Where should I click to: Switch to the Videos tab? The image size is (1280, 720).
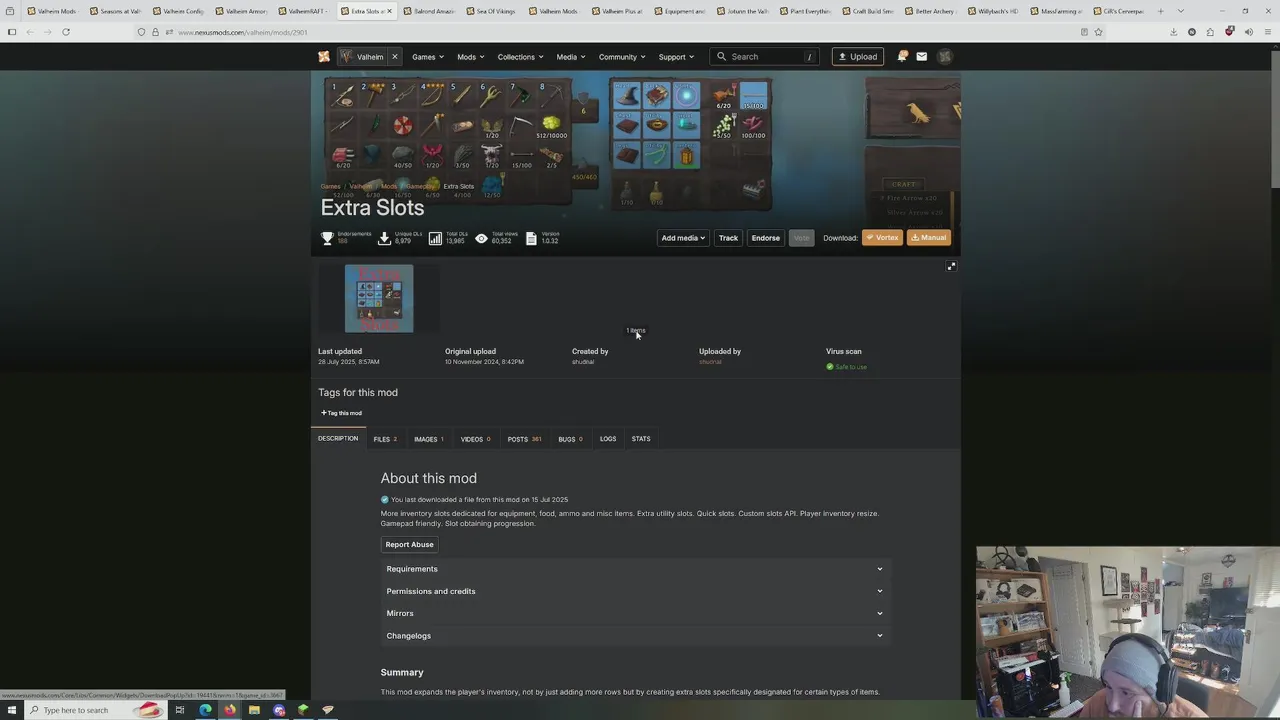tap(476, 439)
